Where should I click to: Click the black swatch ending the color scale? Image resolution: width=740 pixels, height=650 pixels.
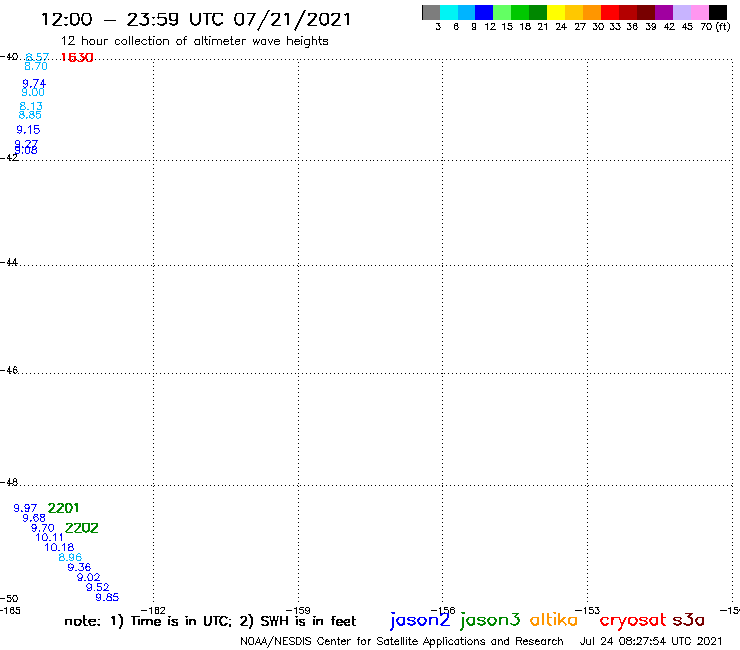tap(718, 12)
